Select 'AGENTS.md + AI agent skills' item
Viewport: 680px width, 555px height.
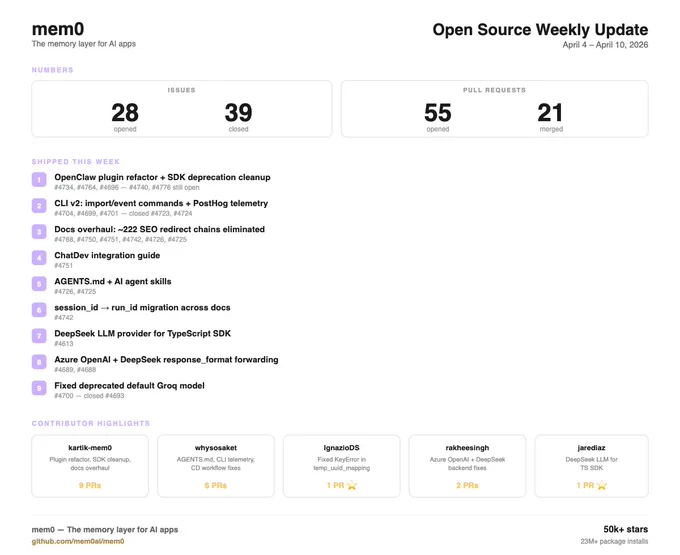pos(113,281)
